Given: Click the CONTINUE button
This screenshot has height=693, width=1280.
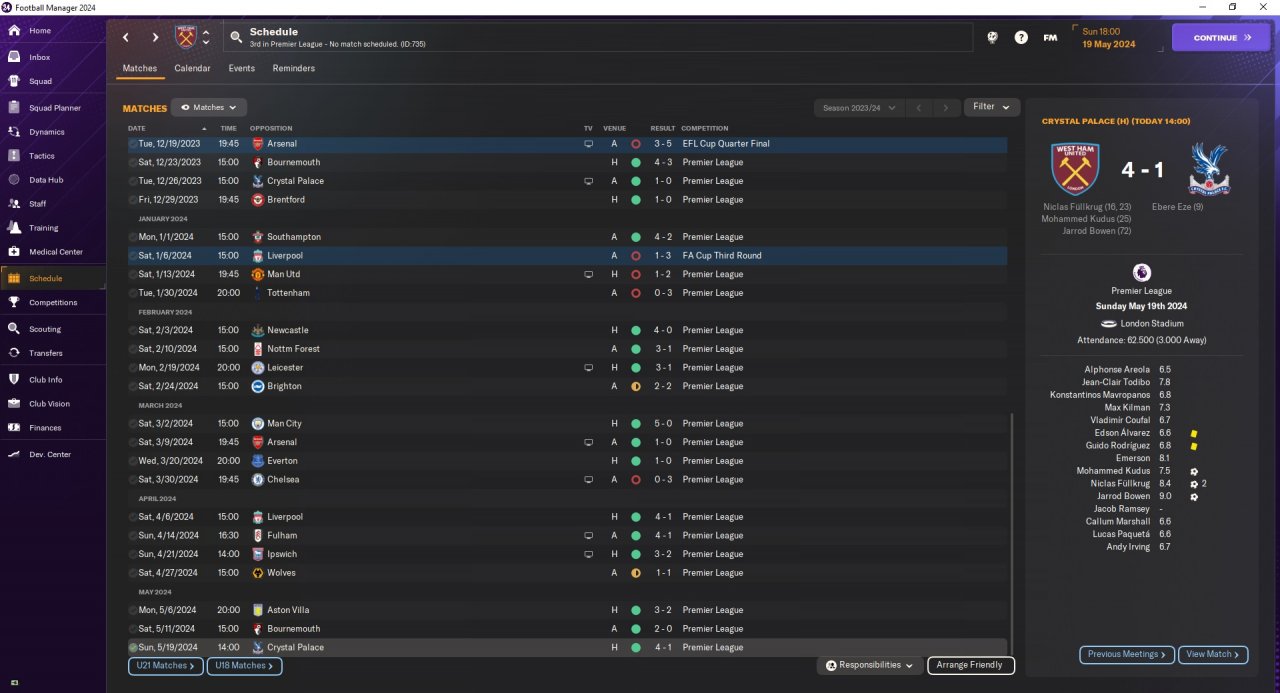Looking at the screenshot, I should point(1223,37).
